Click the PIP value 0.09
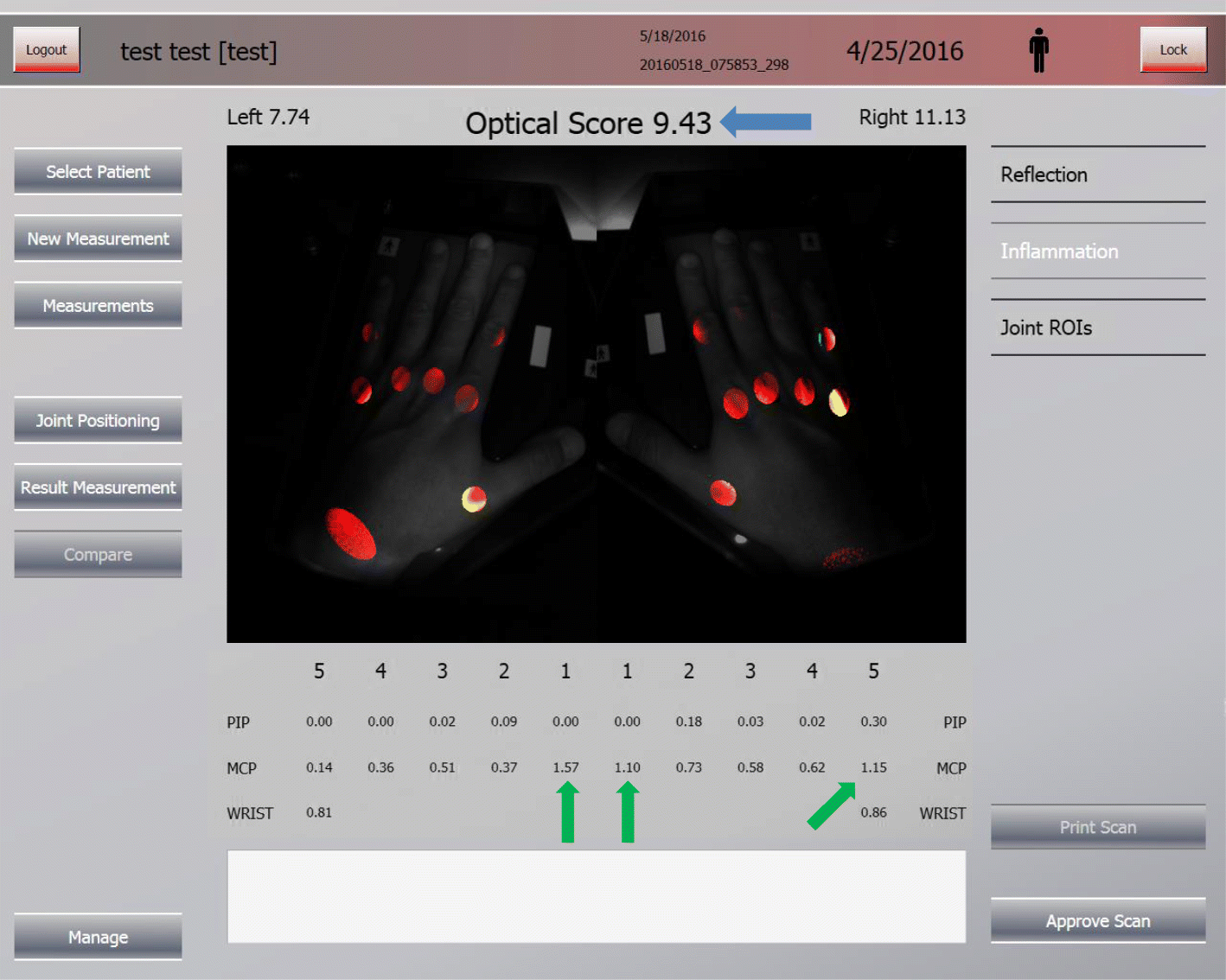This screenshot has height=980, width=1226. pos(504,722)
